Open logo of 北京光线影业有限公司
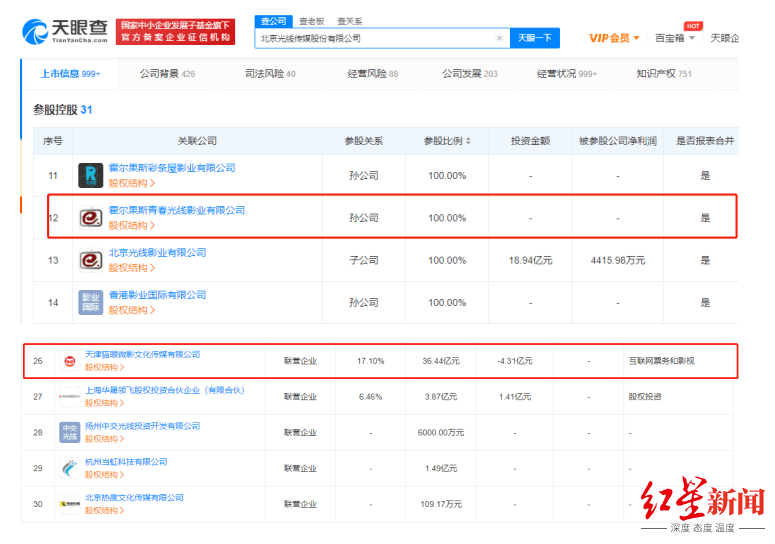 tap(91, 260)
